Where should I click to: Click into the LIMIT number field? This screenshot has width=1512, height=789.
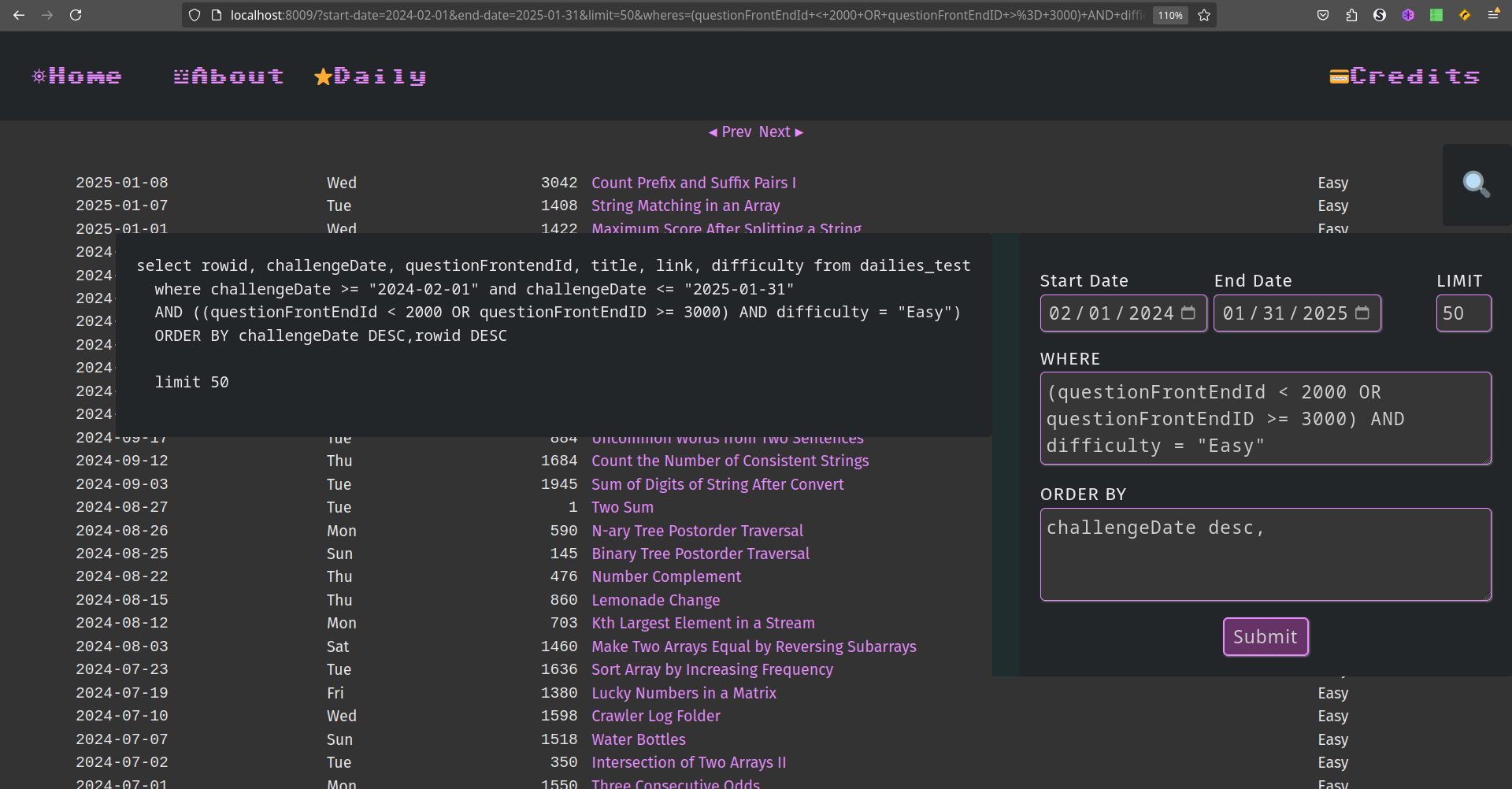(1462, 313)
